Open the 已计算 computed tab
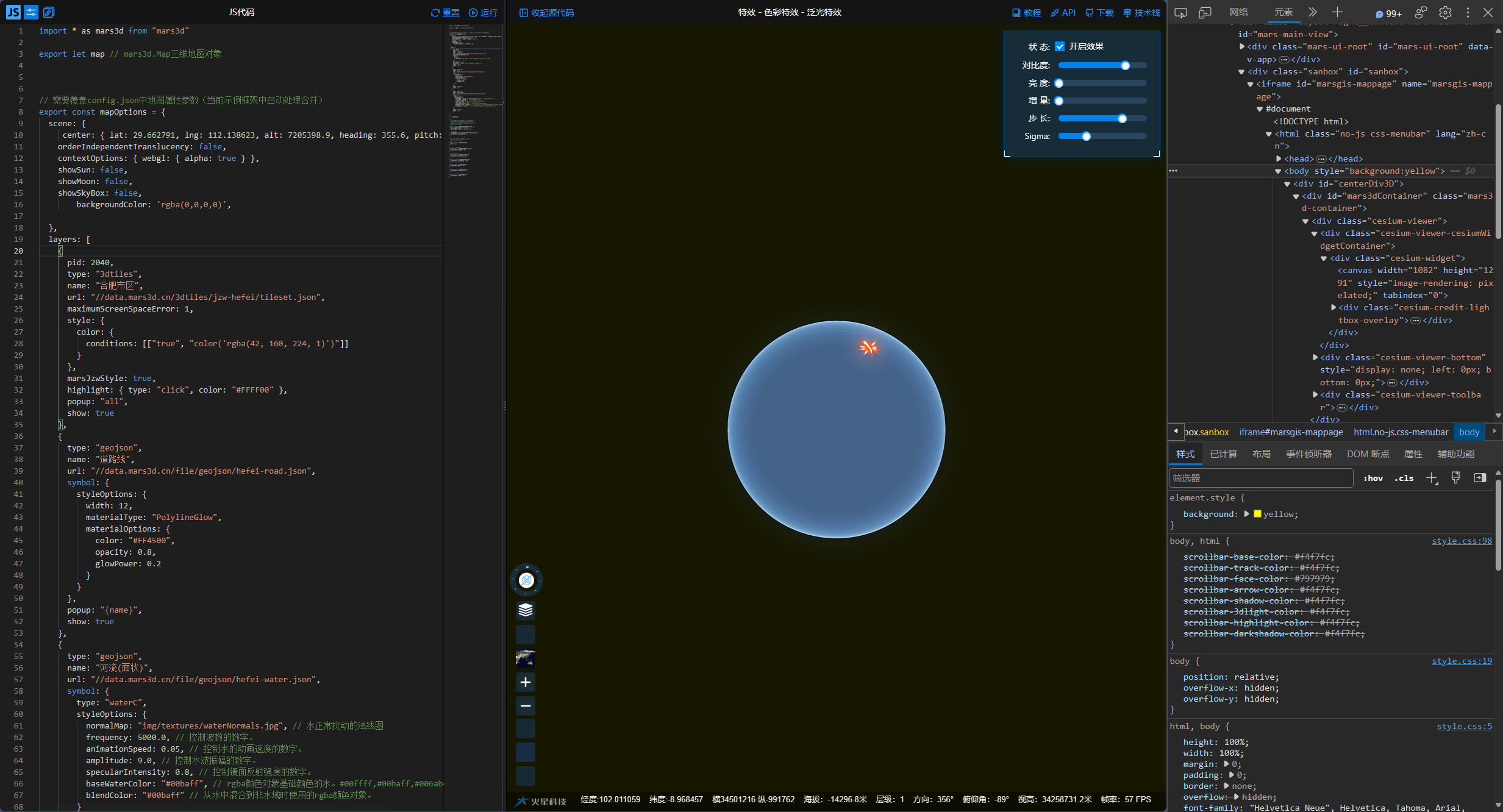 1223,454
